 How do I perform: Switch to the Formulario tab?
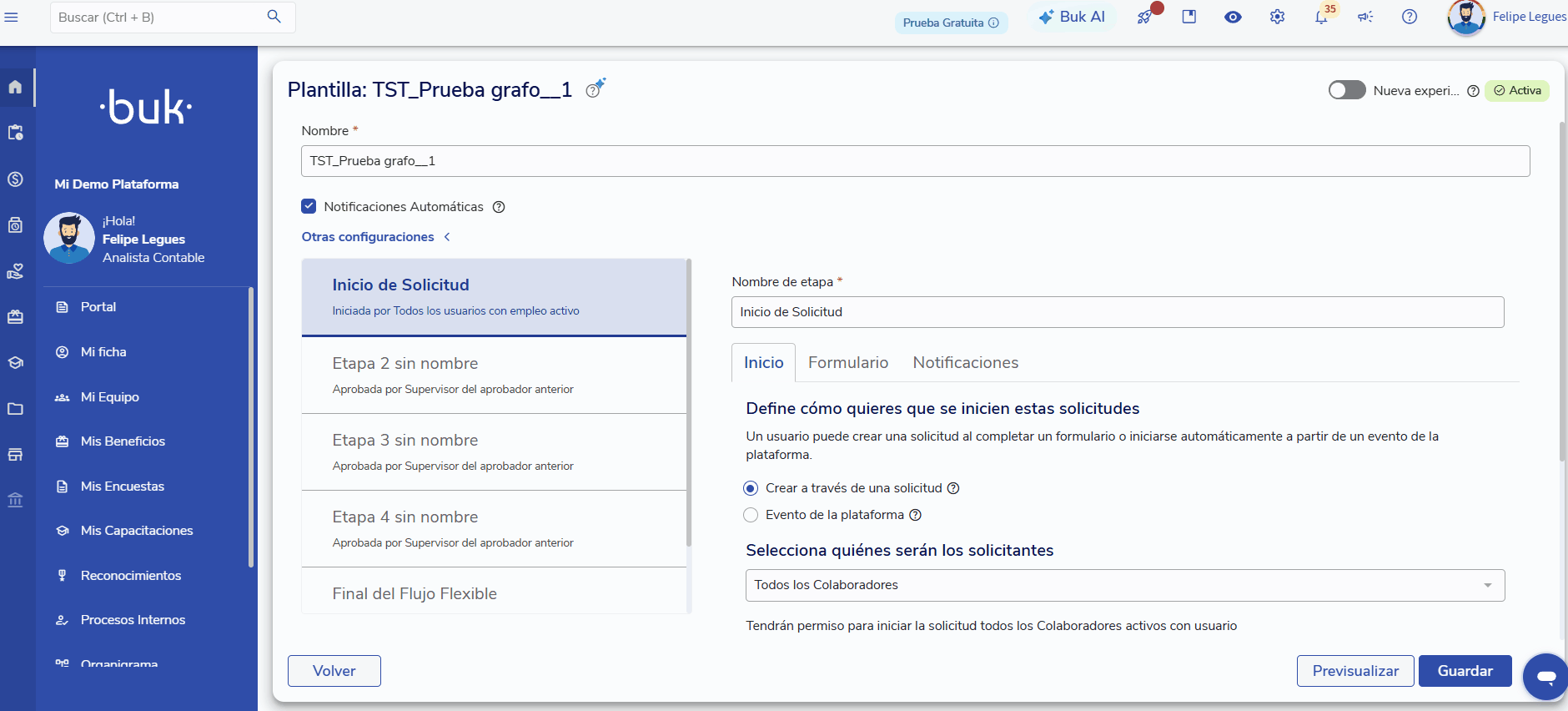coord(847,363)
